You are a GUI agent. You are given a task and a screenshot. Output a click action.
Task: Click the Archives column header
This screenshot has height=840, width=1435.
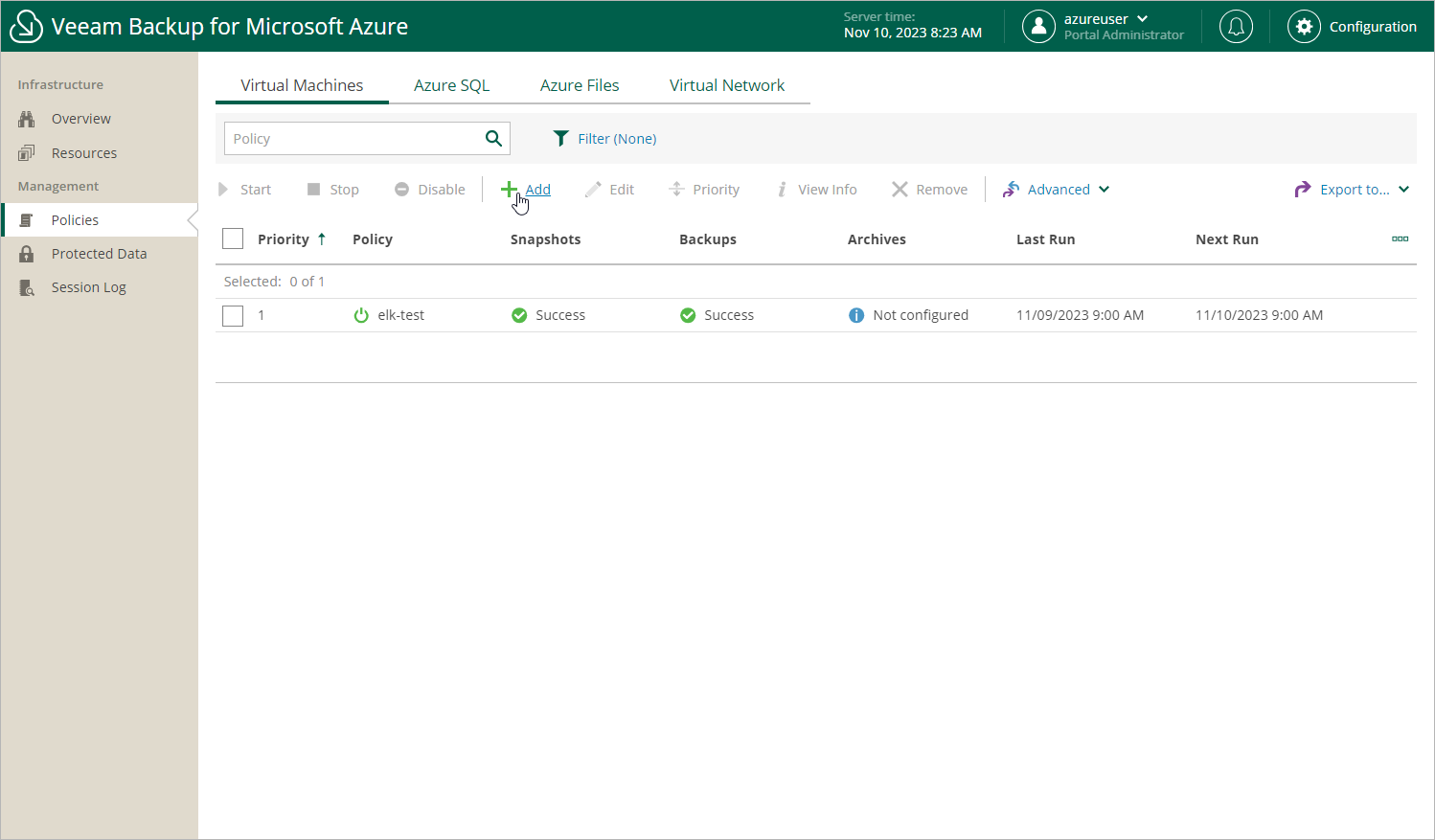[x=877, y=239]
